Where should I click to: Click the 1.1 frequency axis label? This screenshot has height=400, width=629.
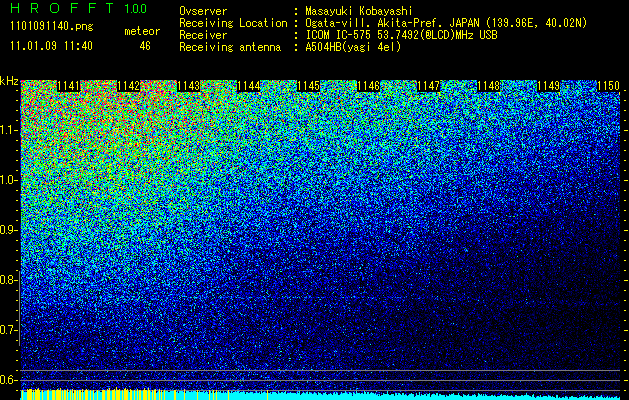point(8,130)
